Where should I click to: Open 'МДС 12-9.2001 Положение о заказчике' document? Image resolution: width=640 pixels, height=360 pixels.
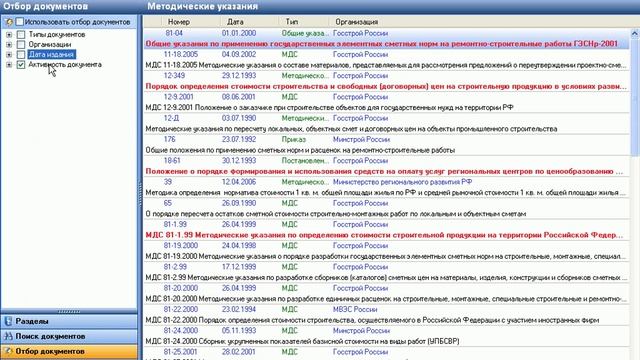[329, 107]
